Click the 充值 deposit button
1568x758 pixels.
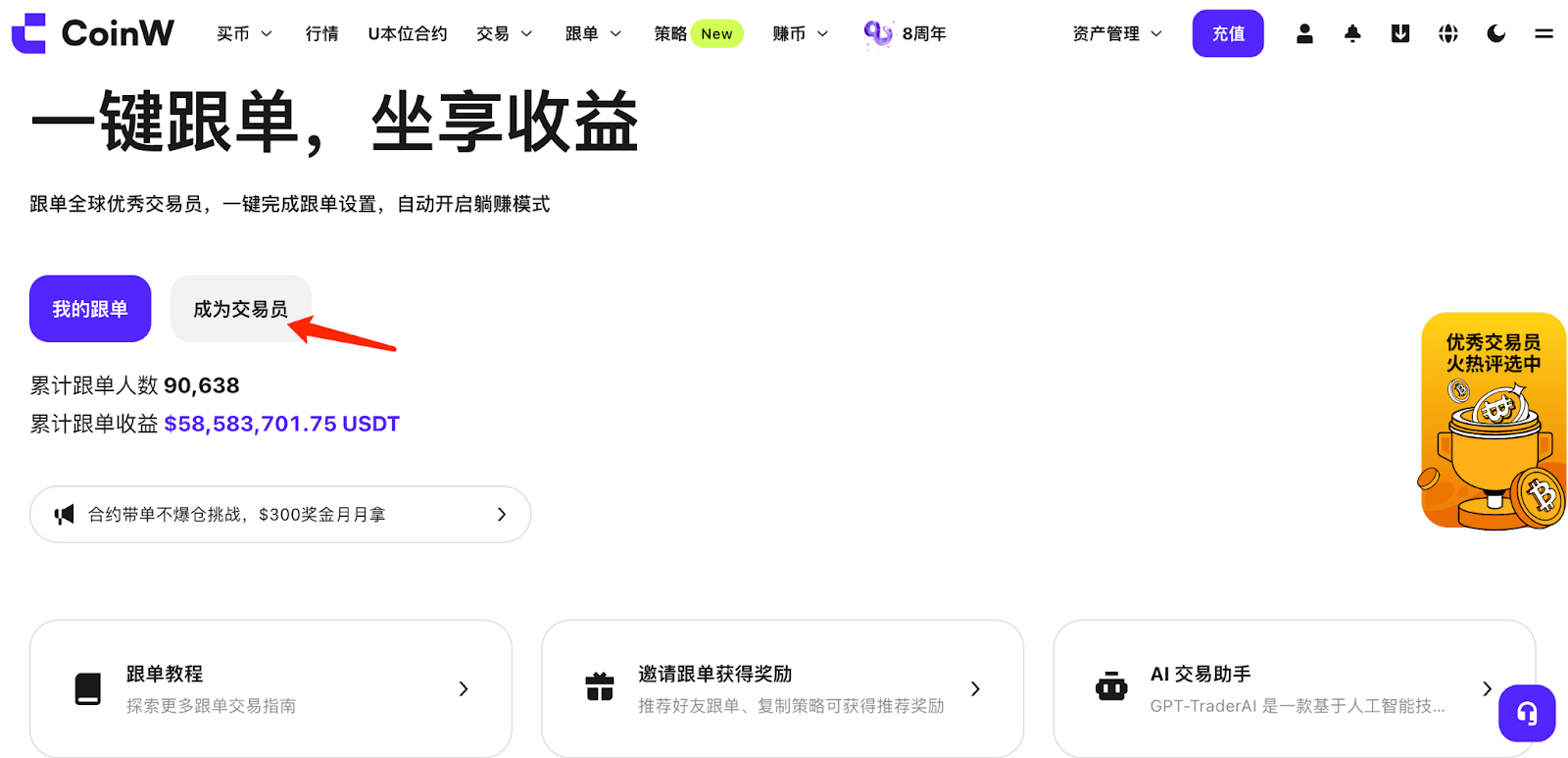[1227, 33]
